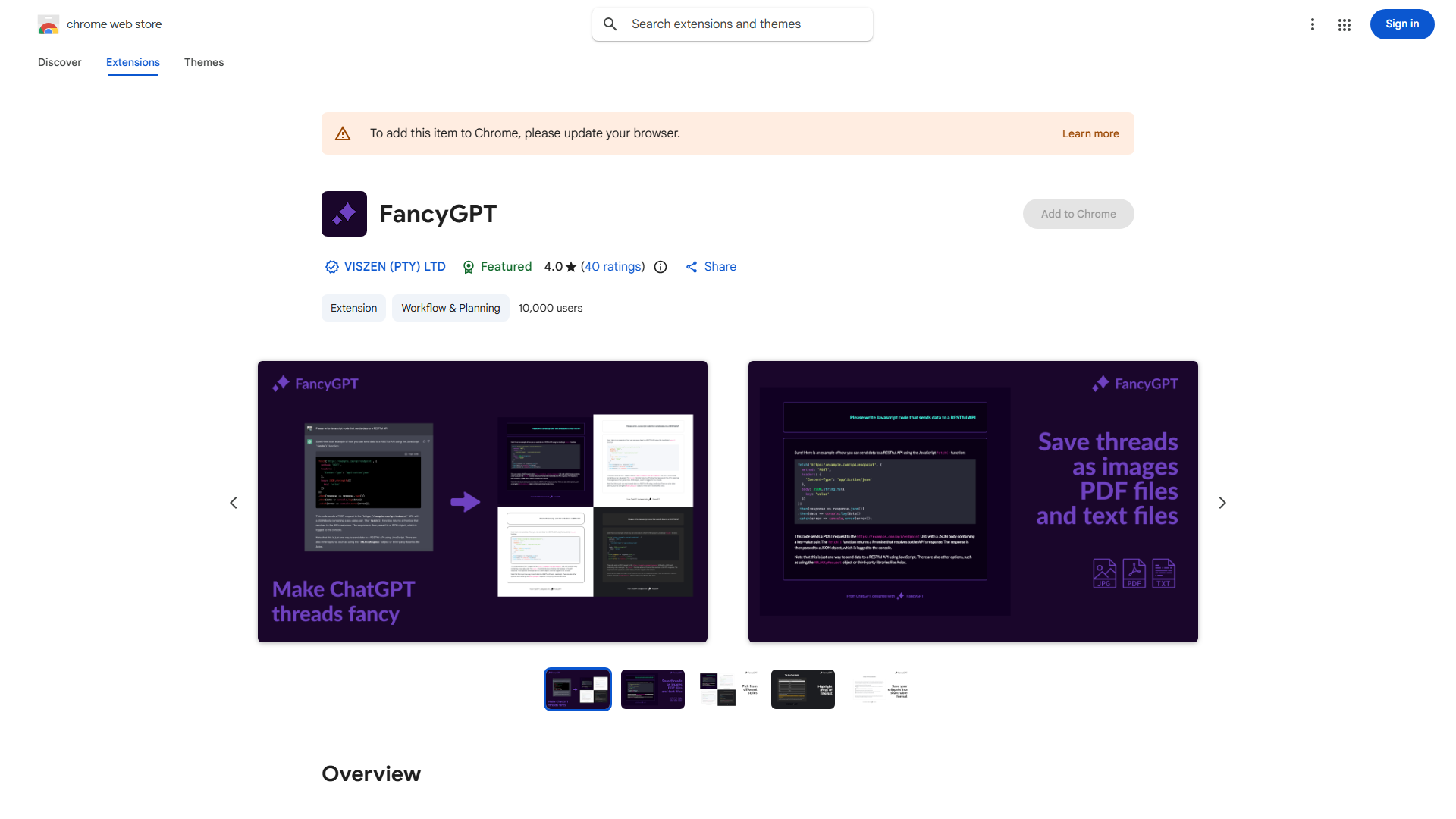Click the FancyGPT extension icon
This screenshot has height=819, width=1456.
[344, 214]
